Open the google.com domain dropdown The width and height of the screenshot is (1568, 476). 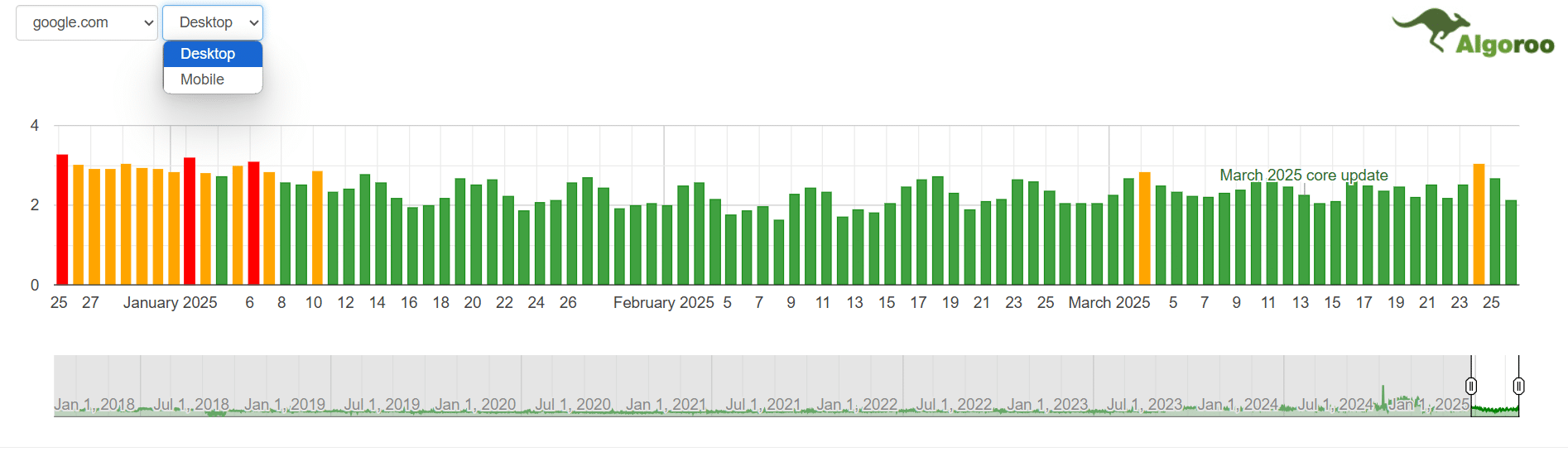pyautogui.click(x=86, y=23)
